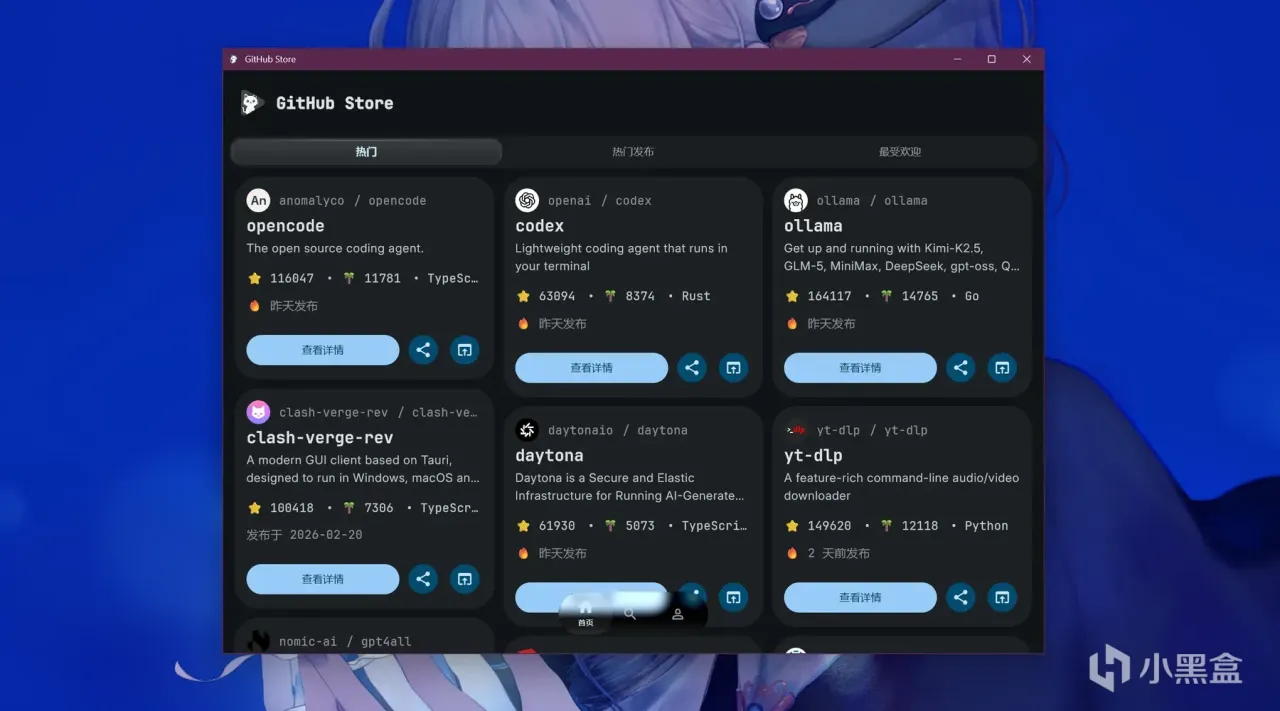Click "openai / codex" repo path
This screenshot has height=711, width=1280.
pyautogui.click(x=600, y=201)
